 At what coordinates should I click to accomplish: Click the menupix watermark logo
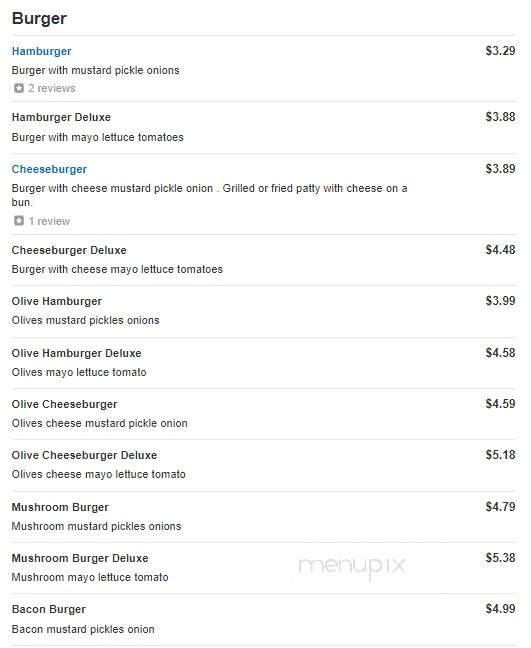tap(352, 567)
